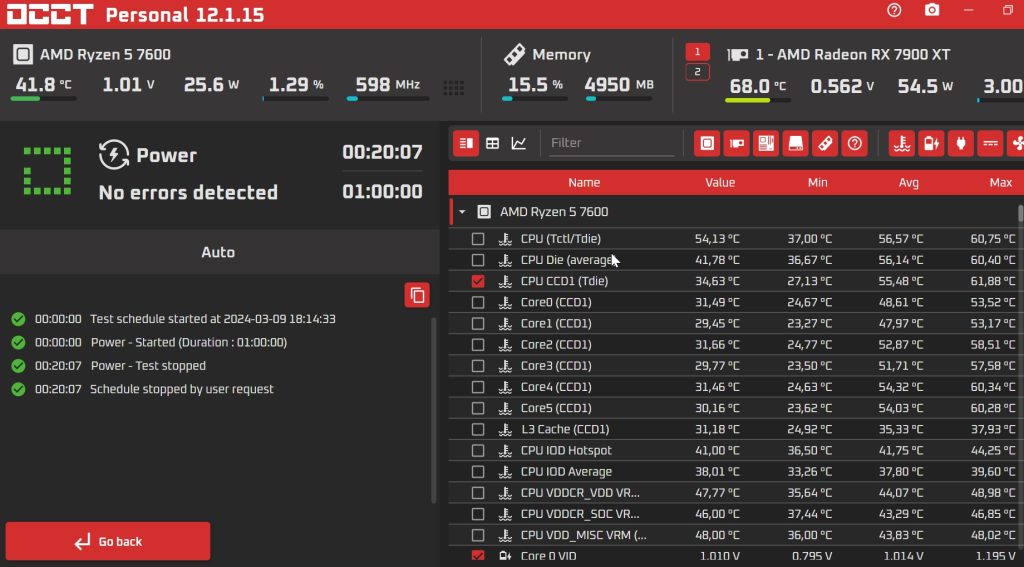Click the CPU core grid dots icon

click(453, 88)
